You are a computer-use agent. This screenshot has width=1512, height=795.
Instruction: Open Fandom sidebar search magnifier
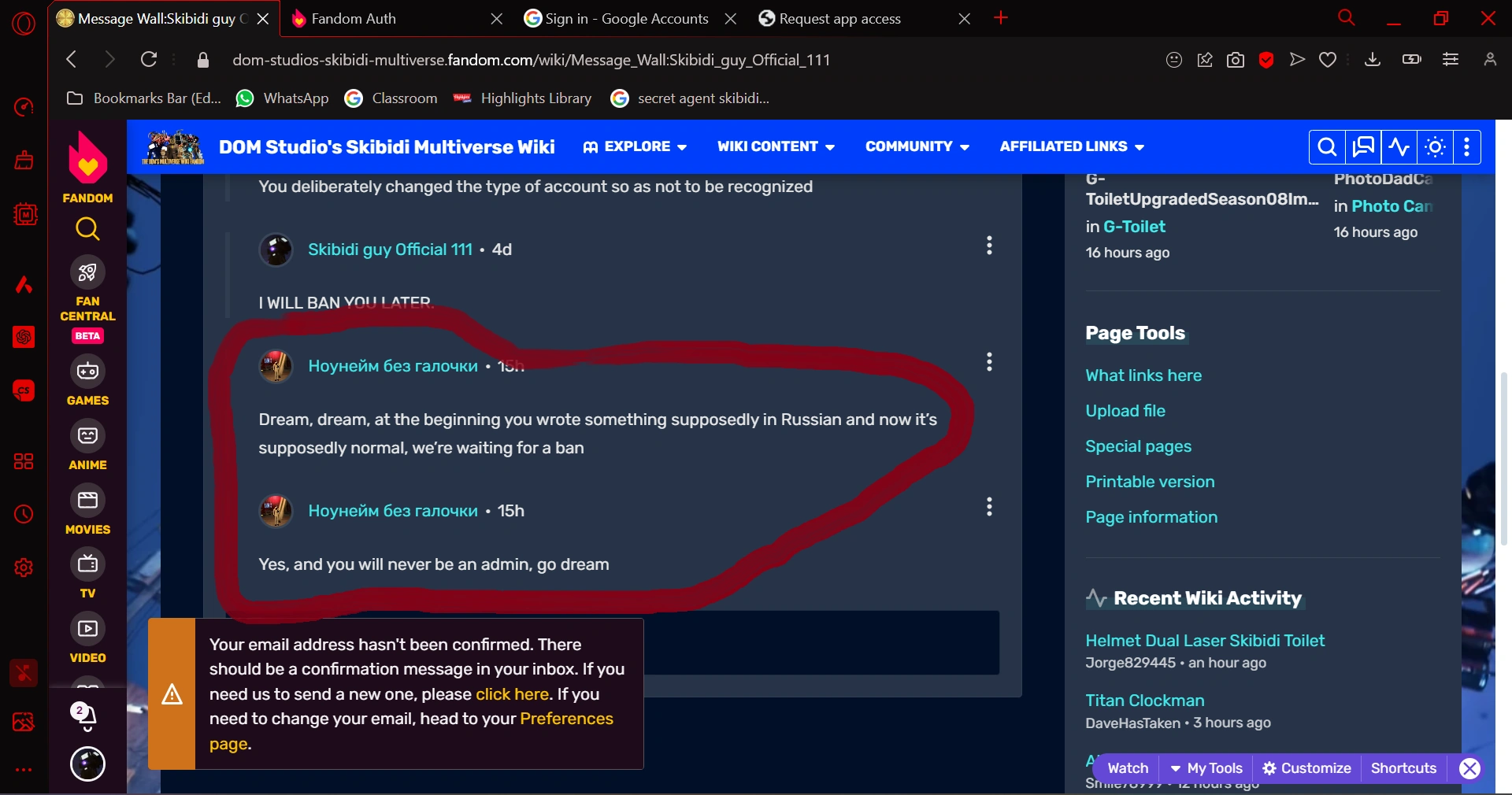click(87, 229)
